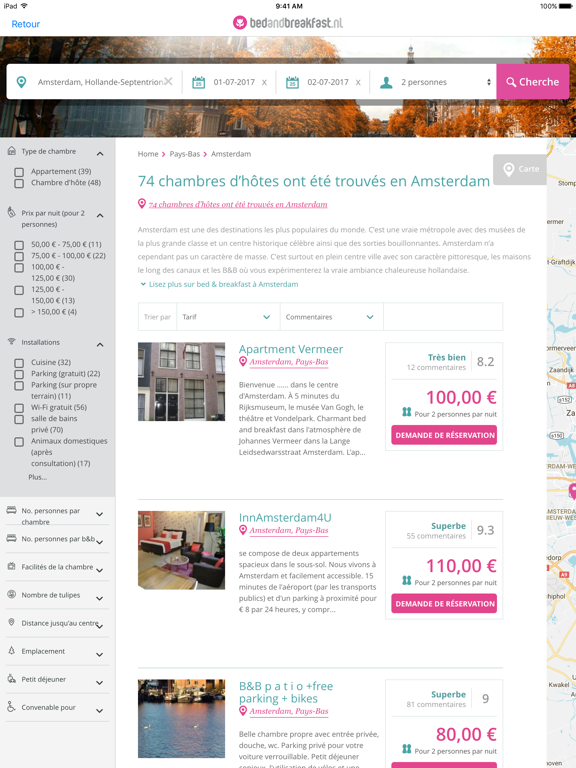
Task: Click the Installations wifi icon
Action: (12, 341)
